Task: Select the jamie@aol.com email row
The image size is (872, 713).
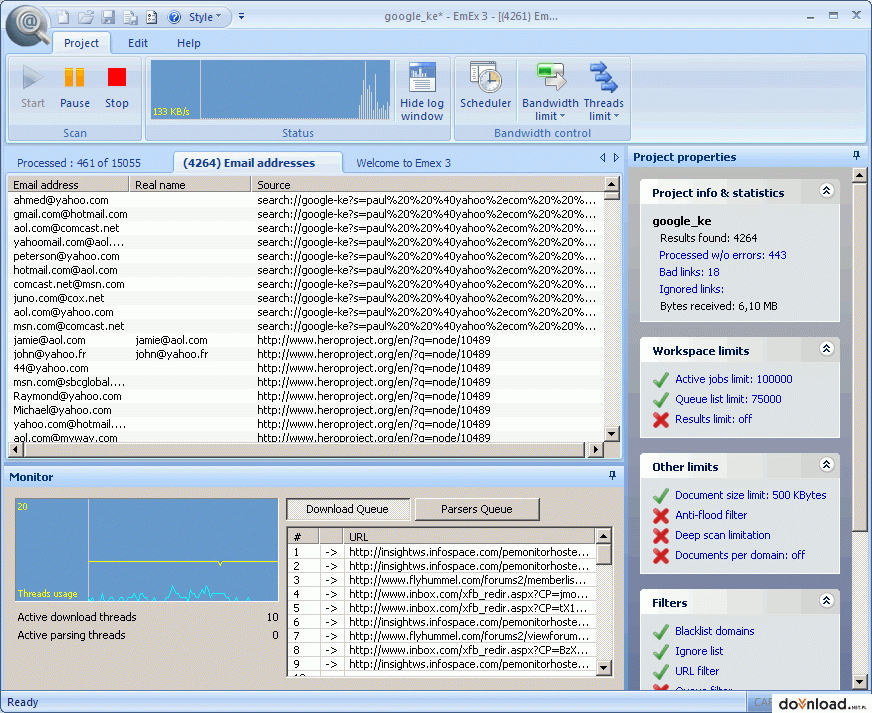Action: (x=305, y=340)
